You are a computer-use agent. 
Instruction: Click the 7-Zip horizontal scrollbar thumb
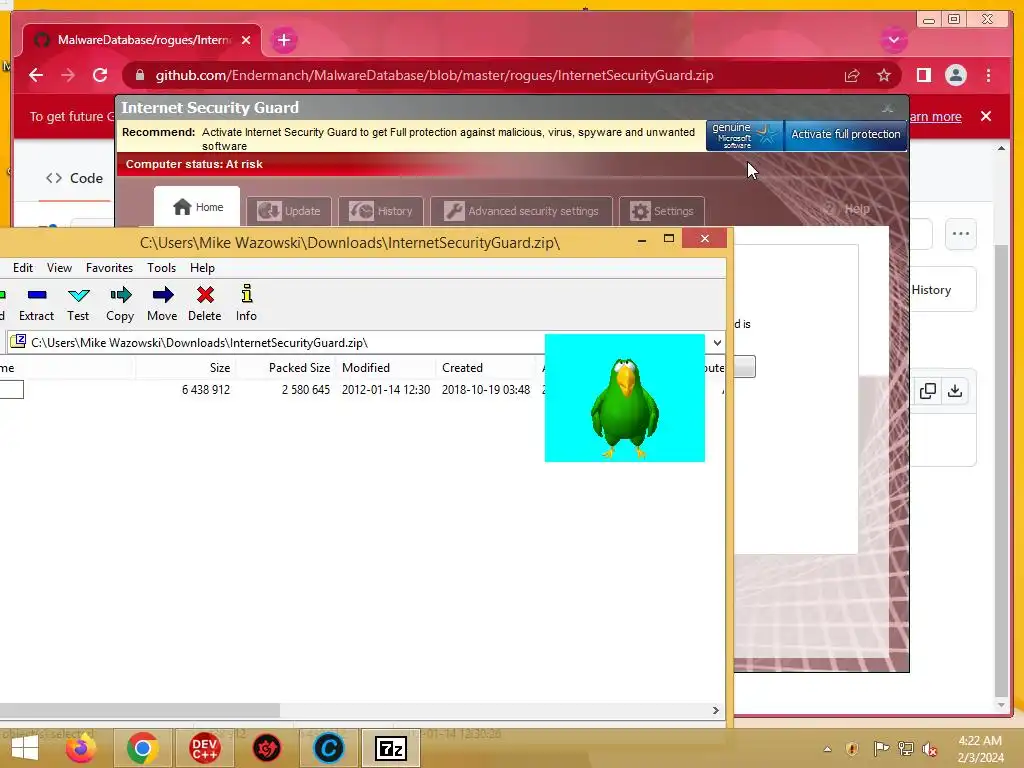[x=140, y=711]
